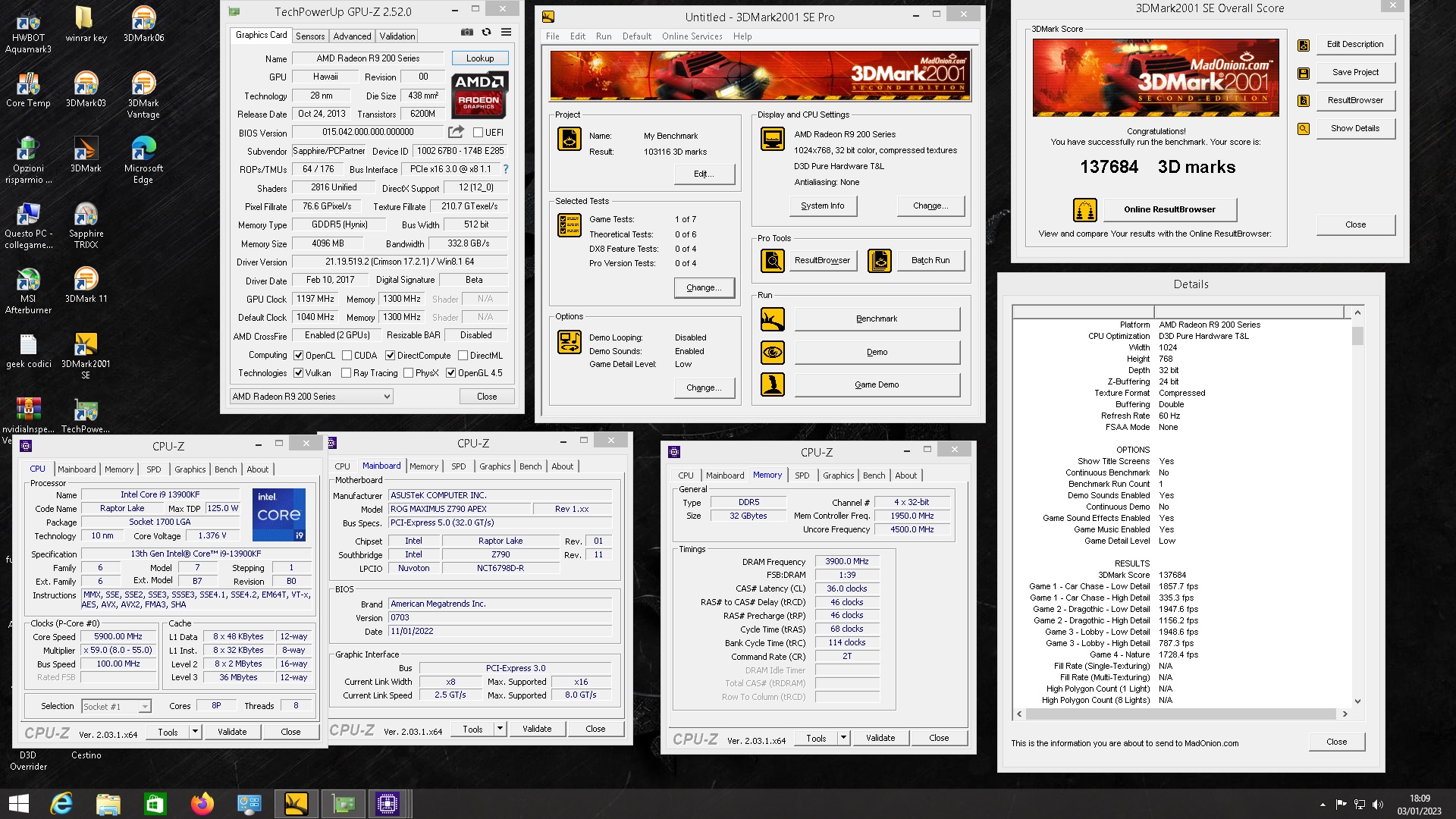The image size is (1456, 819).
Task: Expand Tools dropdown arrow in Memory CPU-Z window
Action: pyautogui.click(x=843, y=738)
